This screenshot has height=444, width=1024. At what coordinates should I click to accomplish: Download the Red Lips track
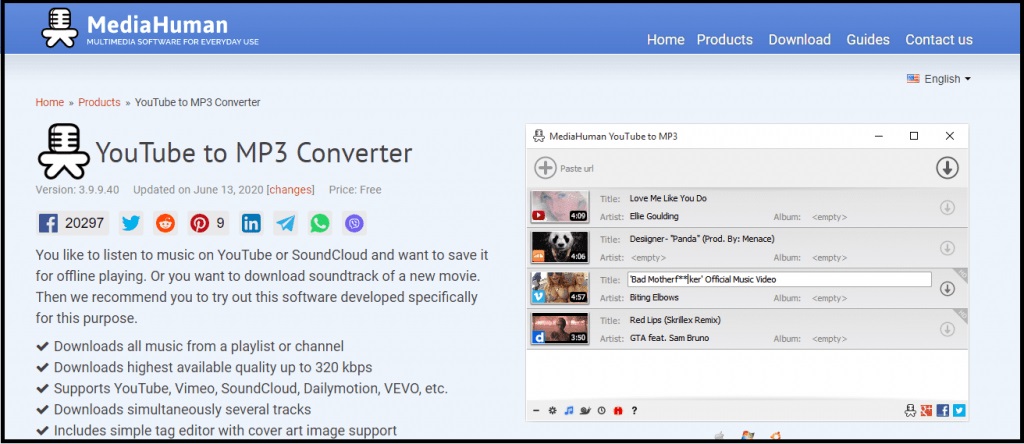click(947, 329)
